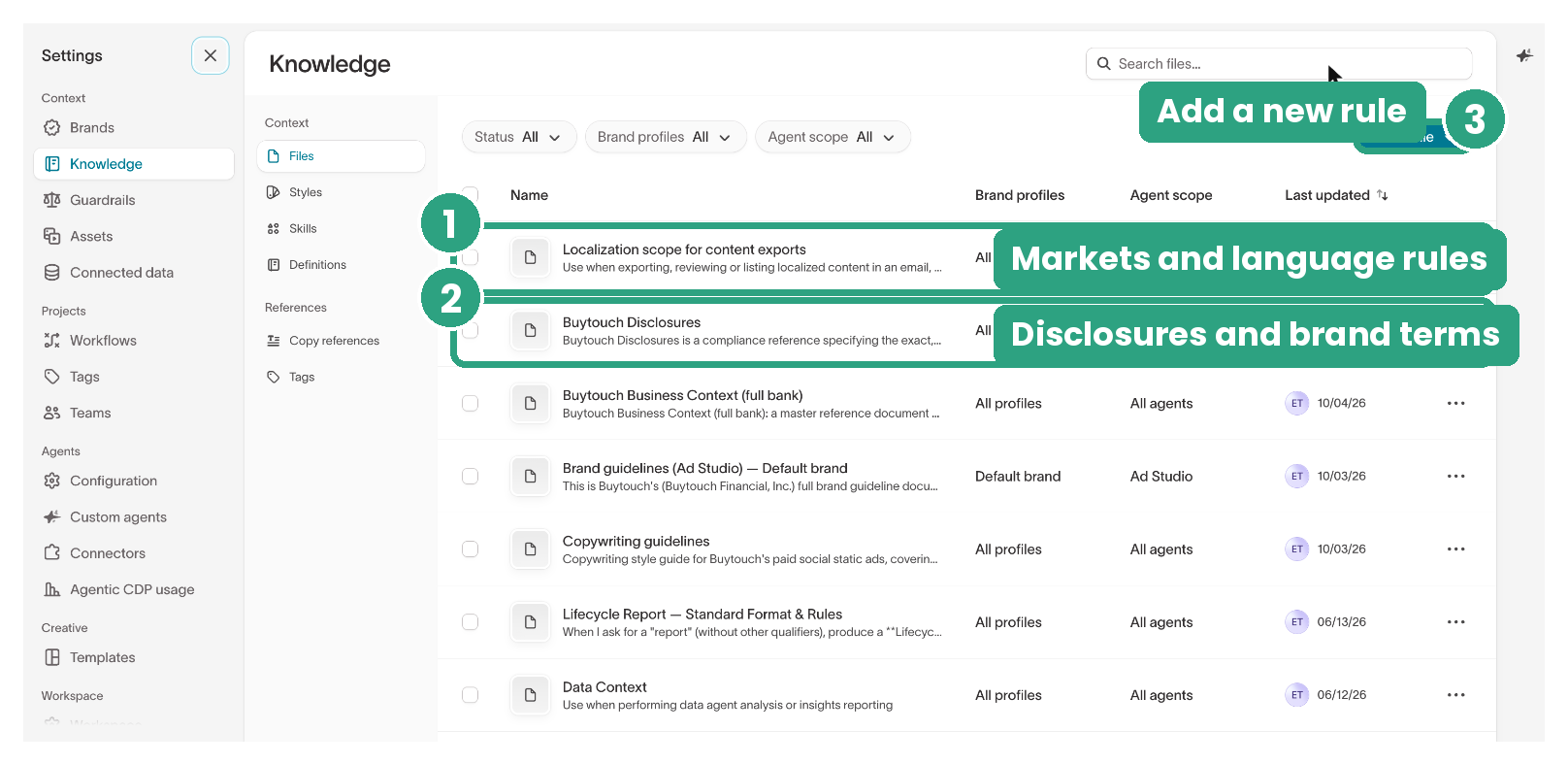The width and height of the screenshot is (1568, 765).
Task: Click the Teams people icon
Action: 52,413
